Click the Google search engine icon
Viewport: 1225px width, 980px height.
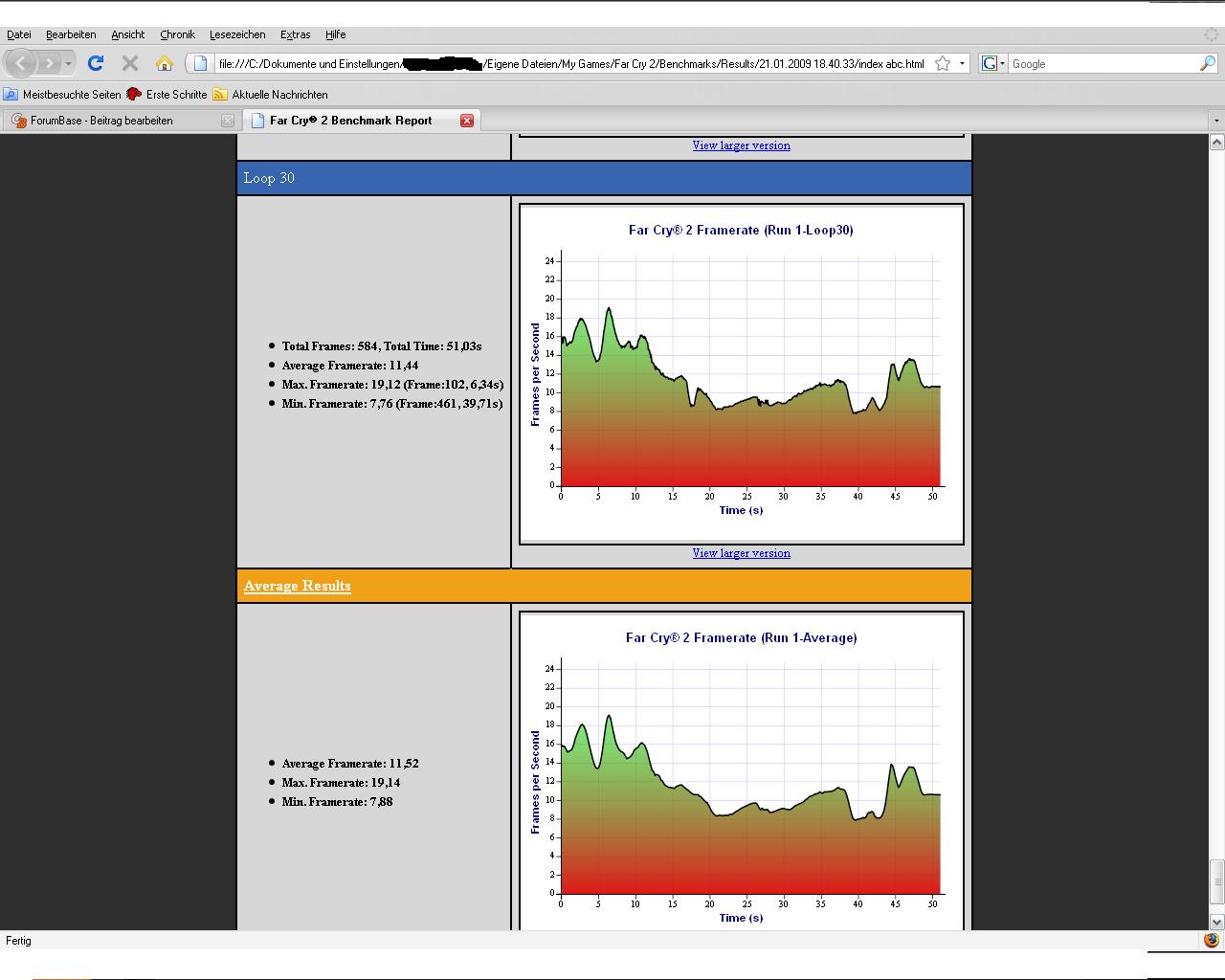991,63
